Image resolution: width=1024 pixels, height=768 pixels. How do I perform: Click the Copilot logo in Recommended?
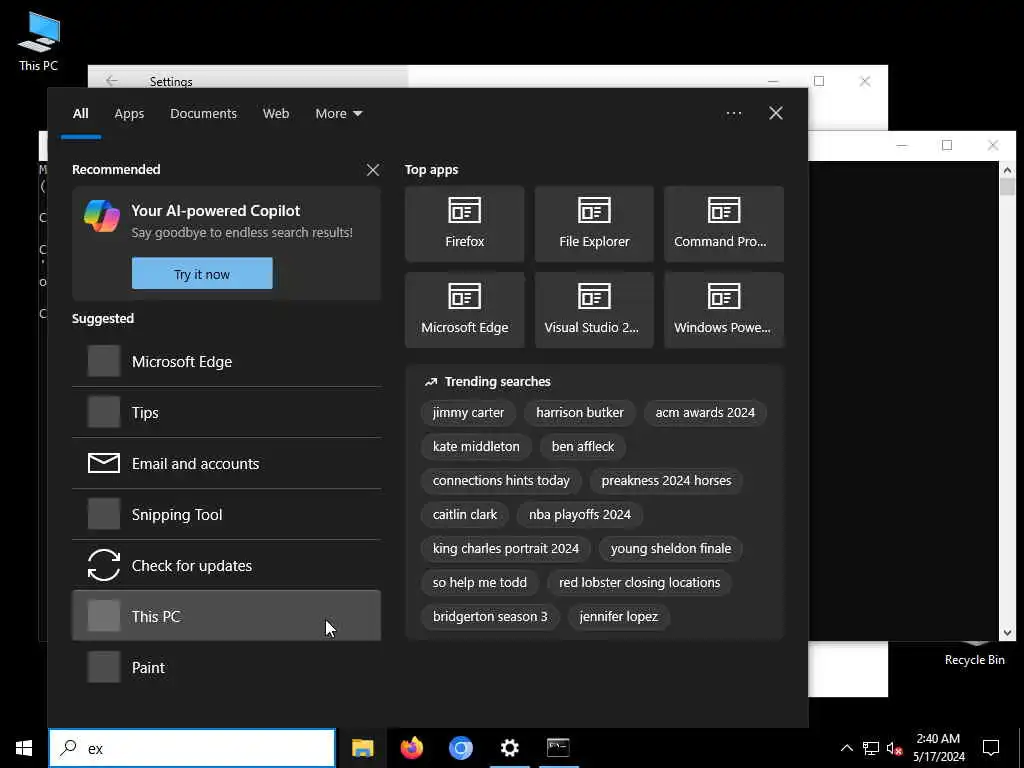pos(102,216)
